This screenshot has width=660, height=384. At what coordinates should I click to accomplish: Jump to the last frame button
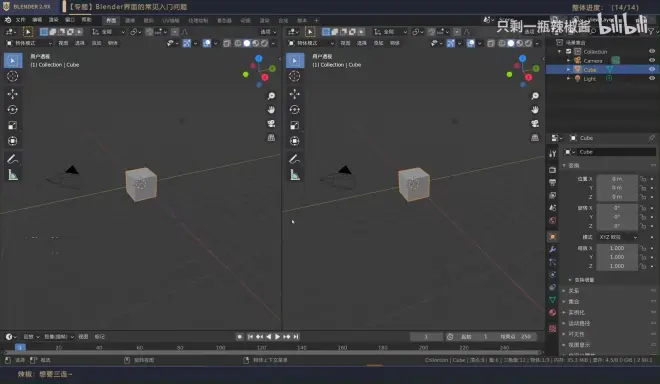click(x=296, y=336)
